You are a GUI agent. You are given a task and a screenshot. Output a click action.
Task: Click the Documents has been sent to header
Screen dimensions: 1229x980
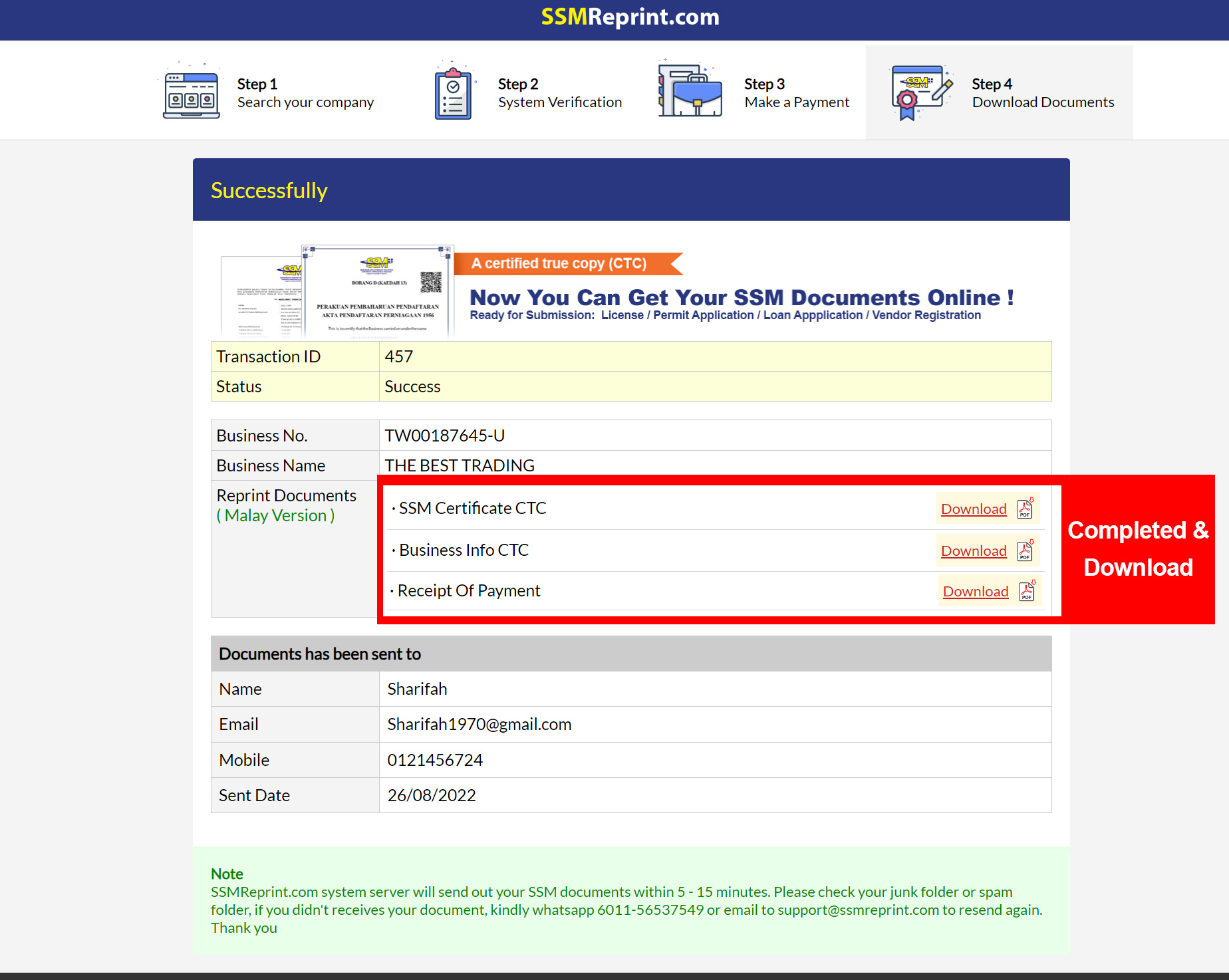click(x=320, y=654)
